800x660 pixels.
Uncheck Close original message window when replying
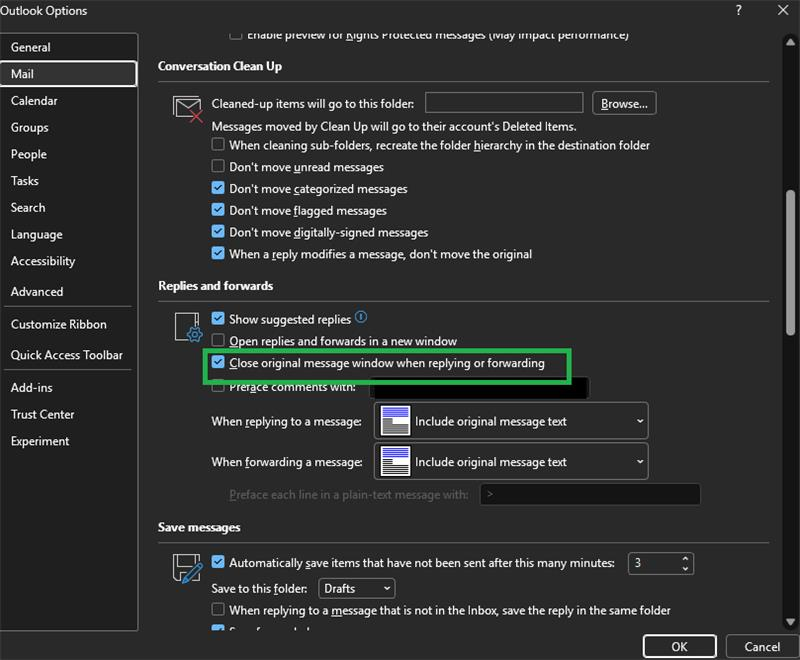coord(218,362)
